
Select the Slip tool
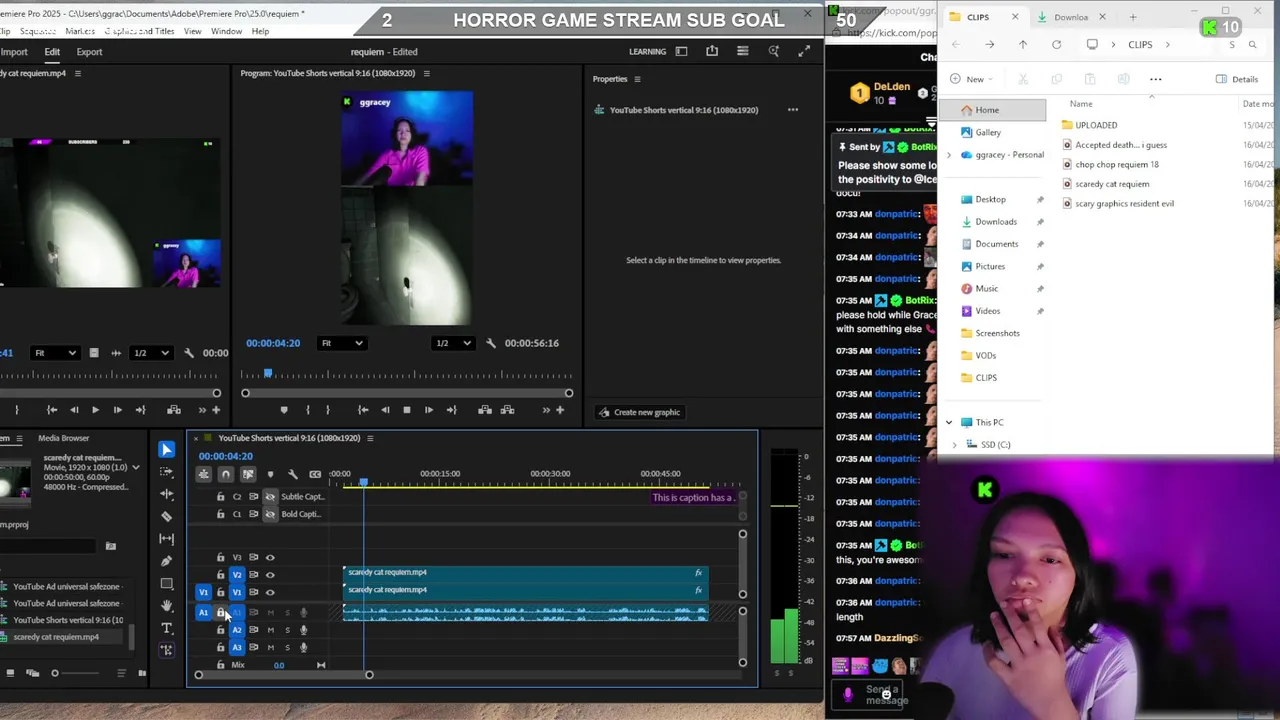click(x=166, y=538)
